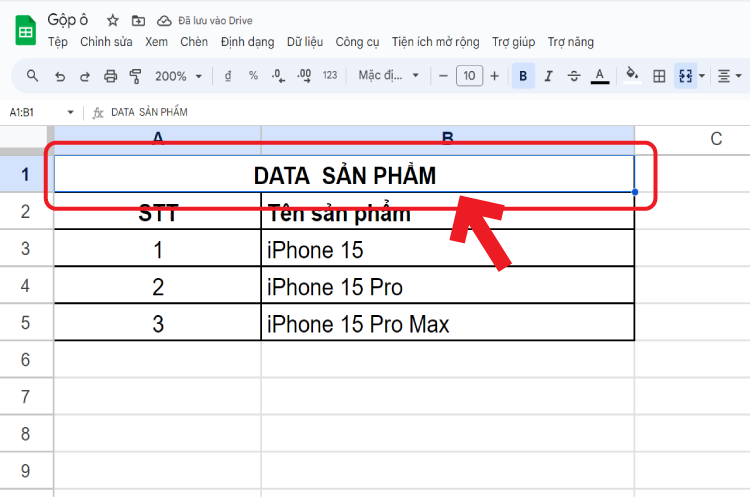Open horizontal align options
The height and width of the screenshot is (501, 750).
(729, 76)
